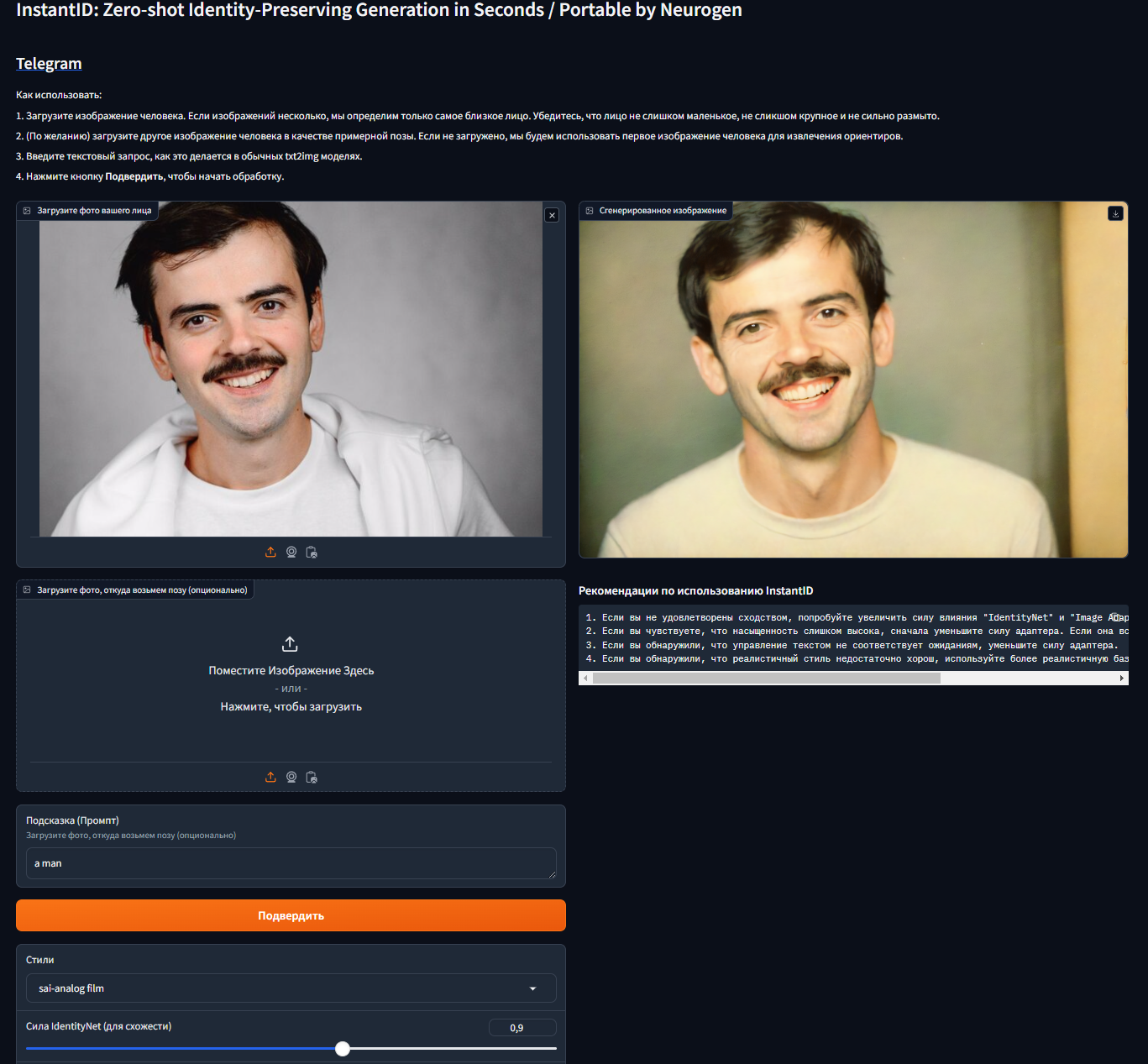The height and width of the screenshot is (1064, 1148).
Task: Click the 'Как использовать:' text
Action: (x=59, y=95)
